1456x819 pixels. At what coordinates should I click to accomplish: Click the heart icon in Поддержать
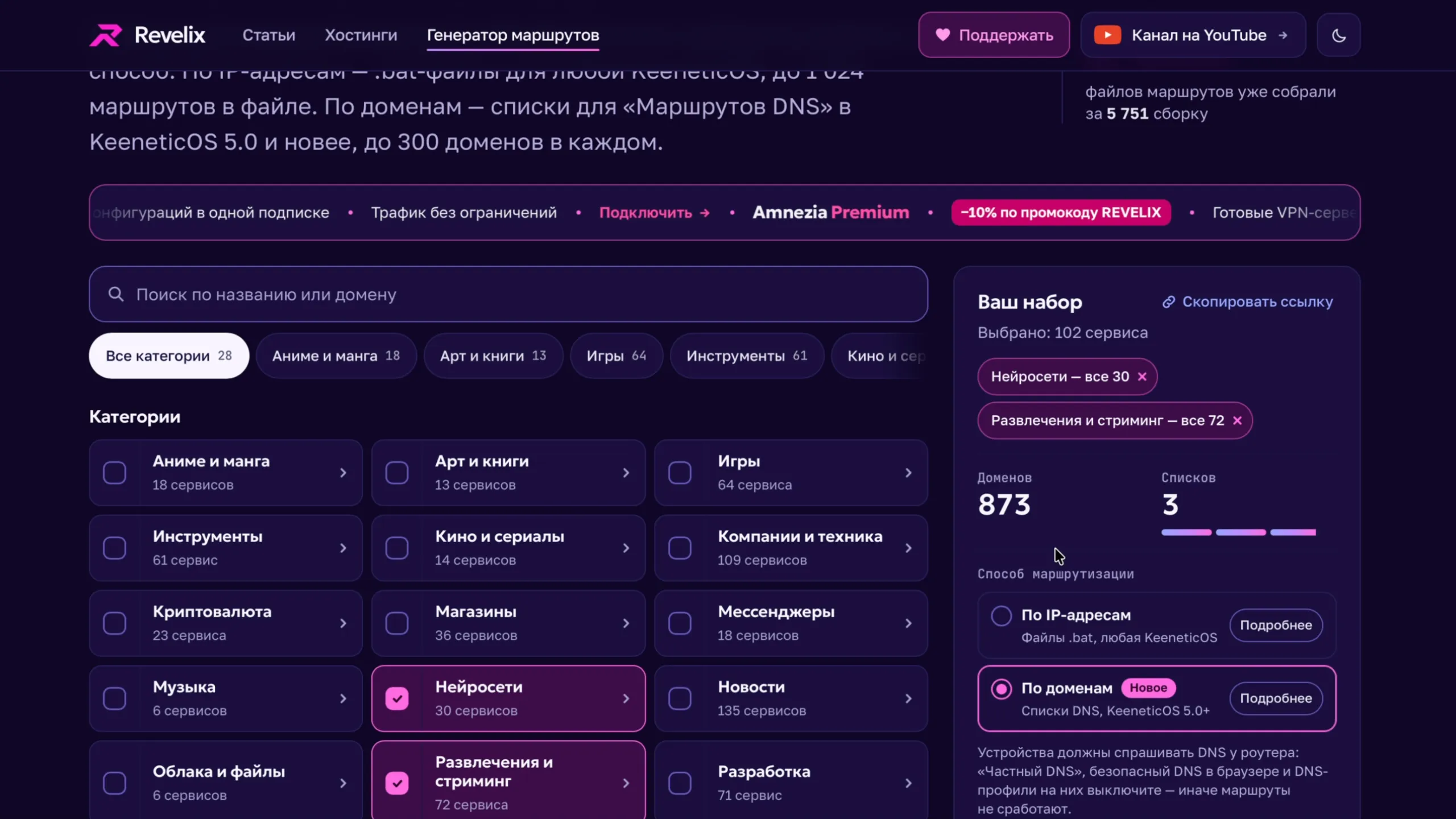click(x=942, y=35)
